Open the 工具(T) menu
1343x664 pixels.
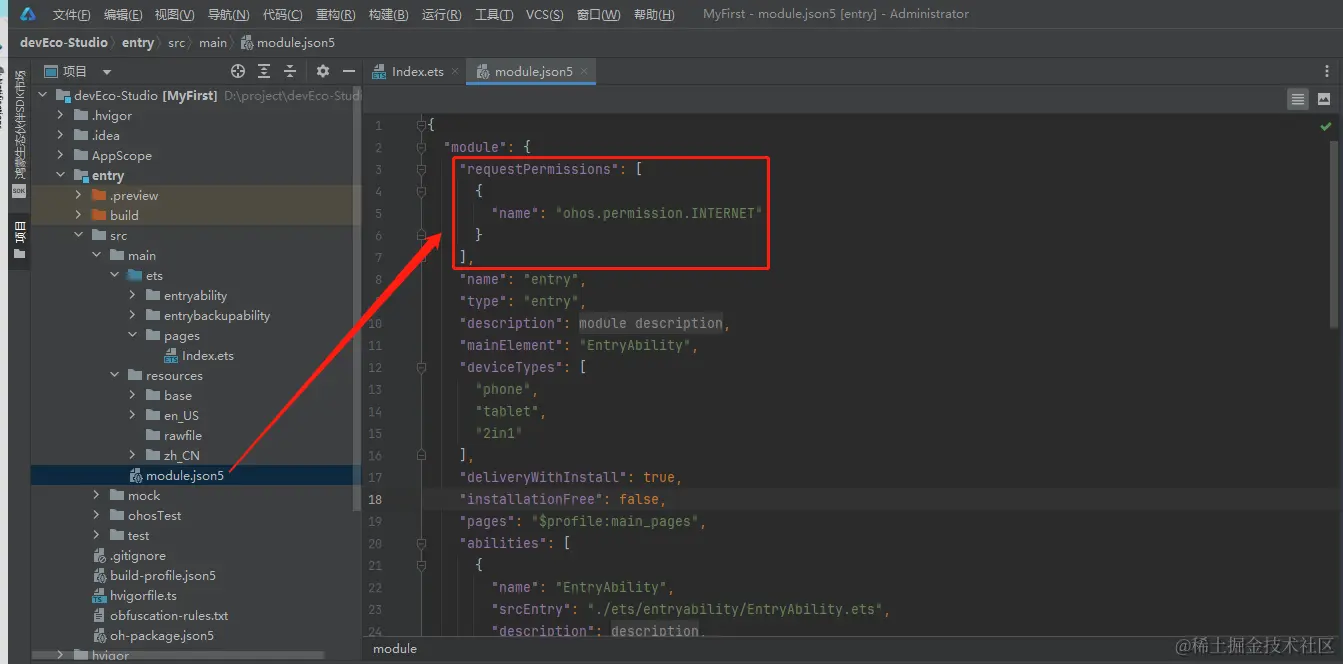[494, 14]
